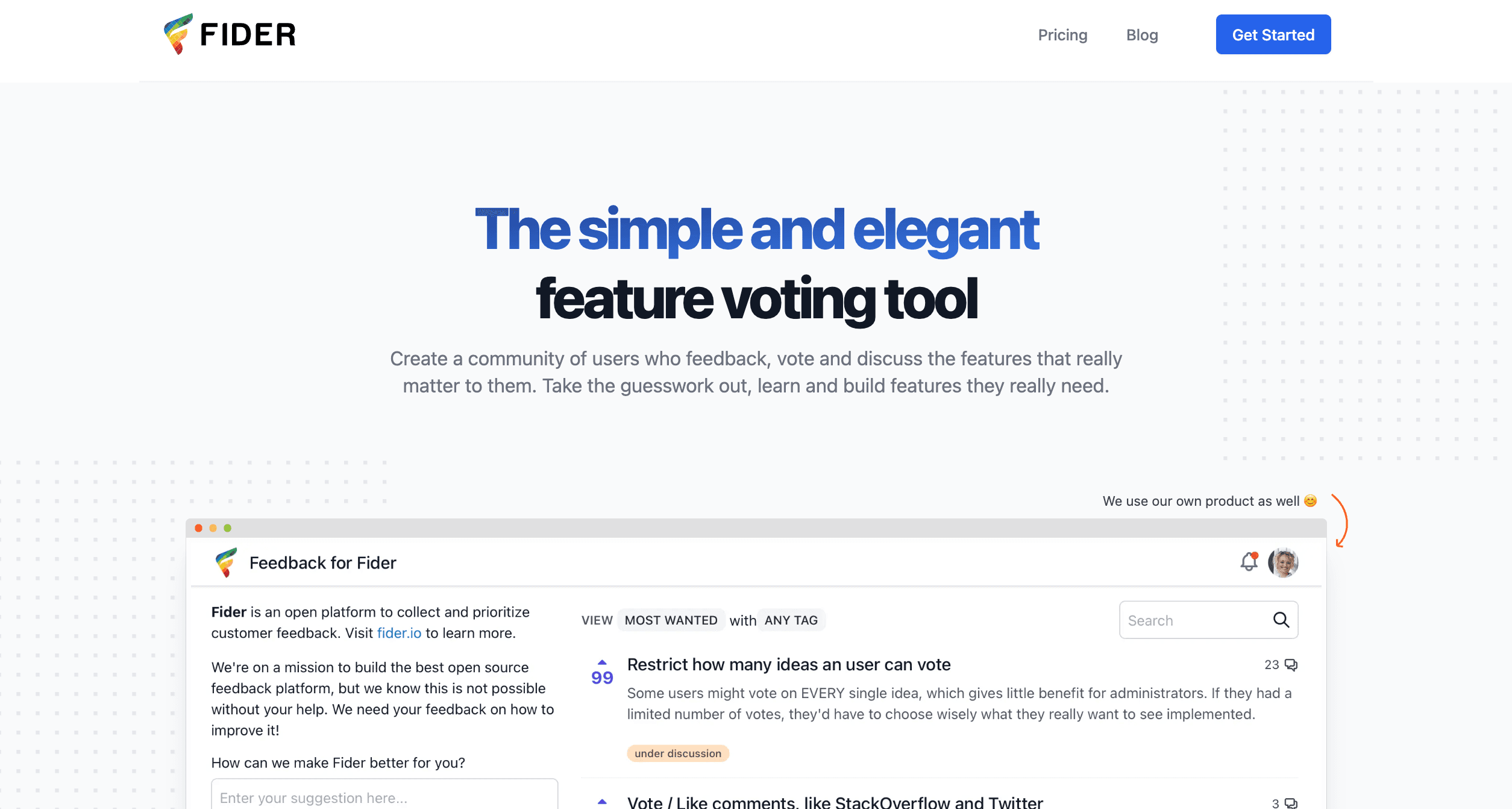Upvote the 'Vote / Like comments' post
1512x809 pixels.
[602, 802]
